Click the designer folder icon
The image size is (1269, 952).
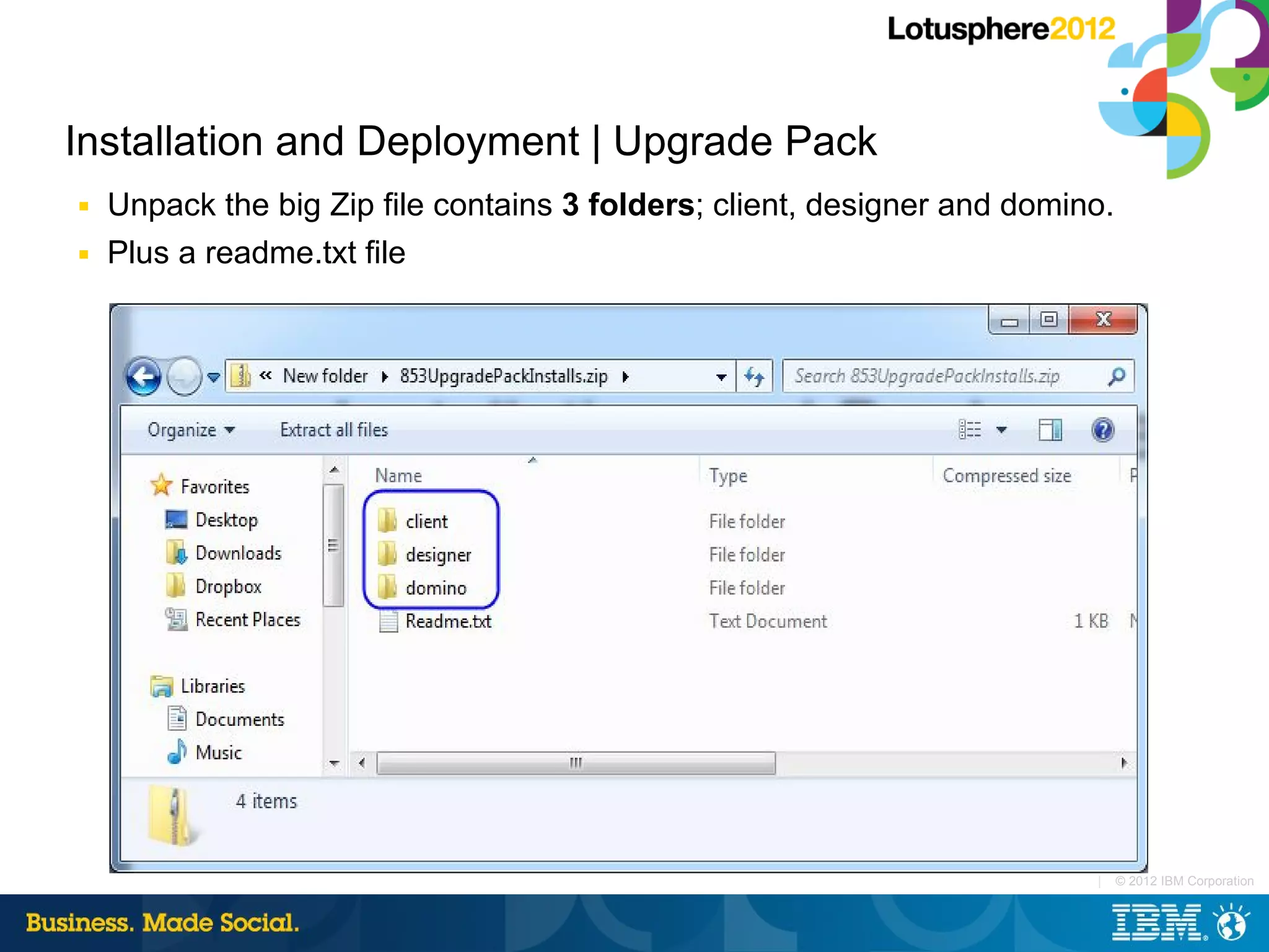click(387, 554)
